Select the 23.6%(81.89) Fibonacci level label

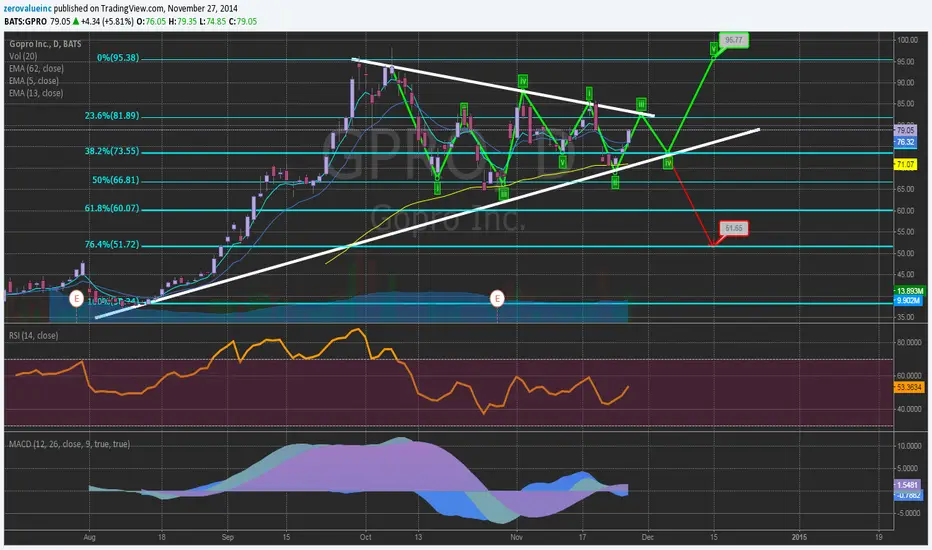(x=112, y=115)
